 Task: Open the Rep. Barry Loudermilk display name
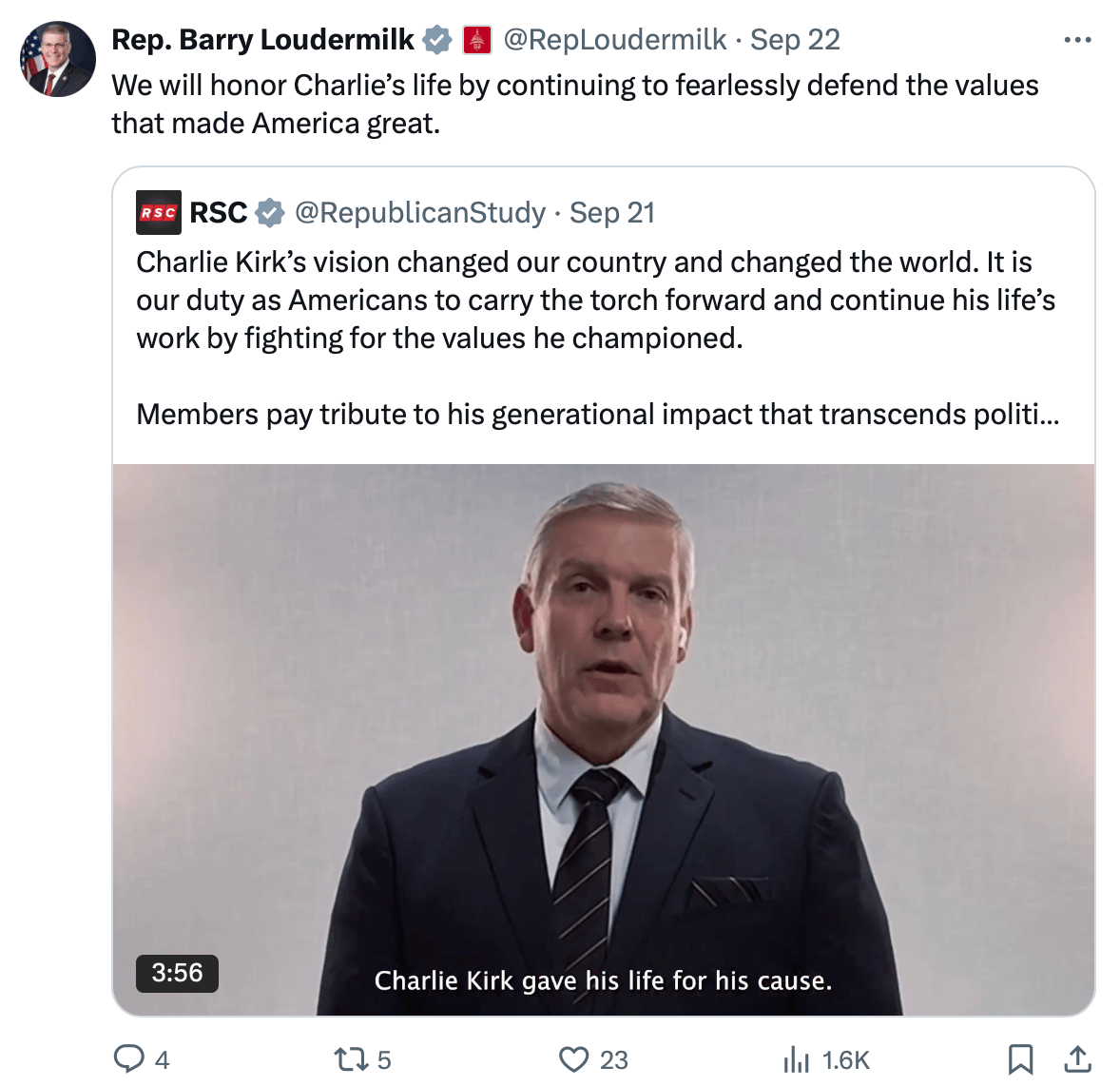(x=262, y=40)
